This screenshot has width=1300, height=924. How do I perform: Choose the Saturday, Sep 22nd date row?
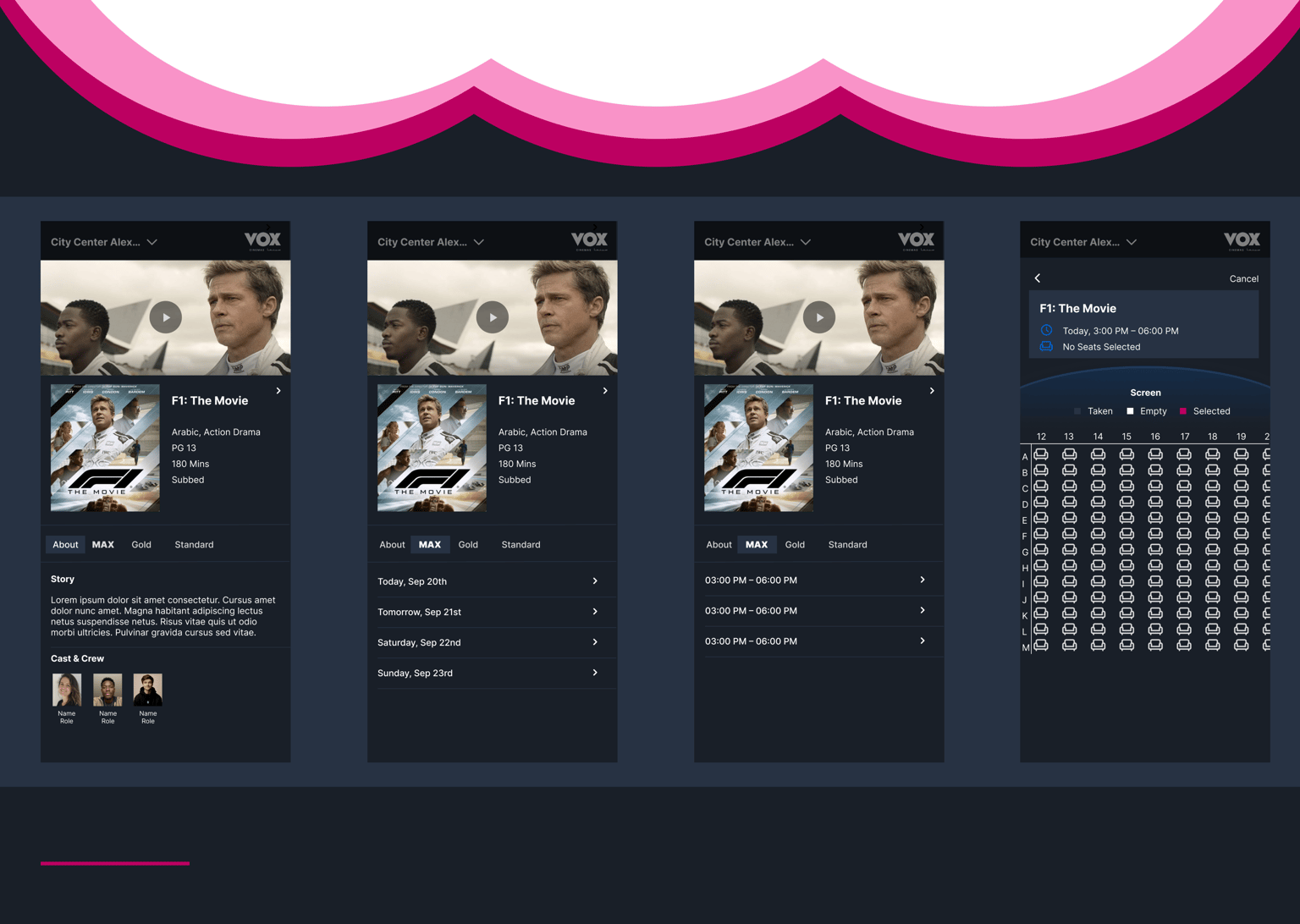pyautogui.click(x=492, y=642)
